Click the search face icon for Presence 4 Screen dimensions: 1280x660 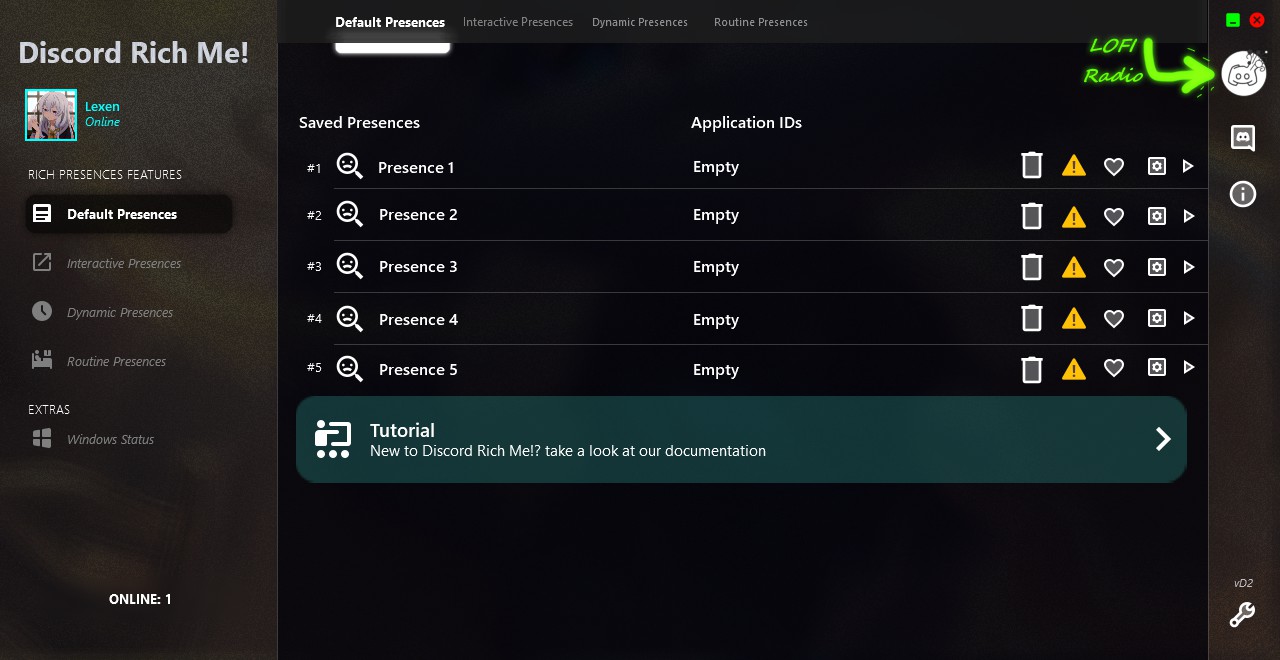pos(349,319)
